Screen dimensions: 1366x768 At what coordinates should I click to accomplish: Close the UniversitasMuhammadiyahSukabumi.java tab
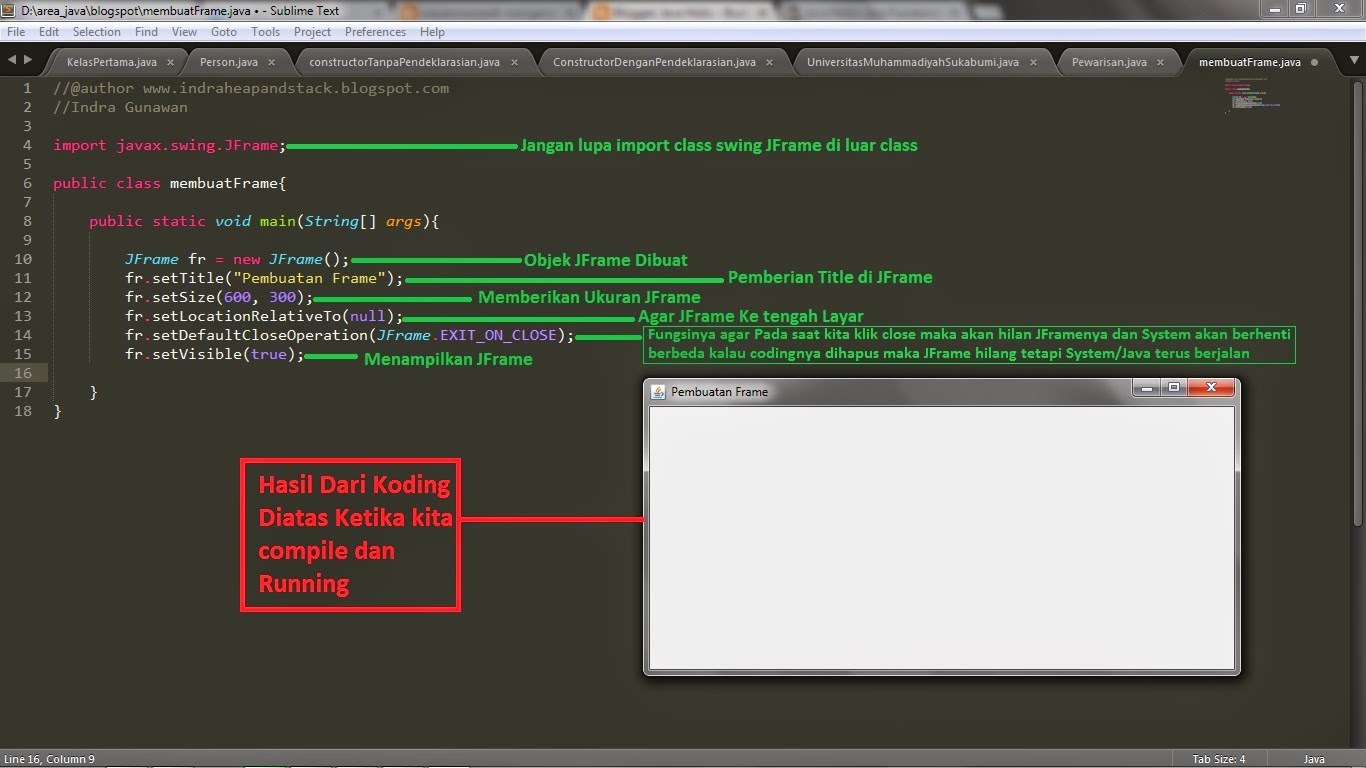click(x=1034, y=62)
